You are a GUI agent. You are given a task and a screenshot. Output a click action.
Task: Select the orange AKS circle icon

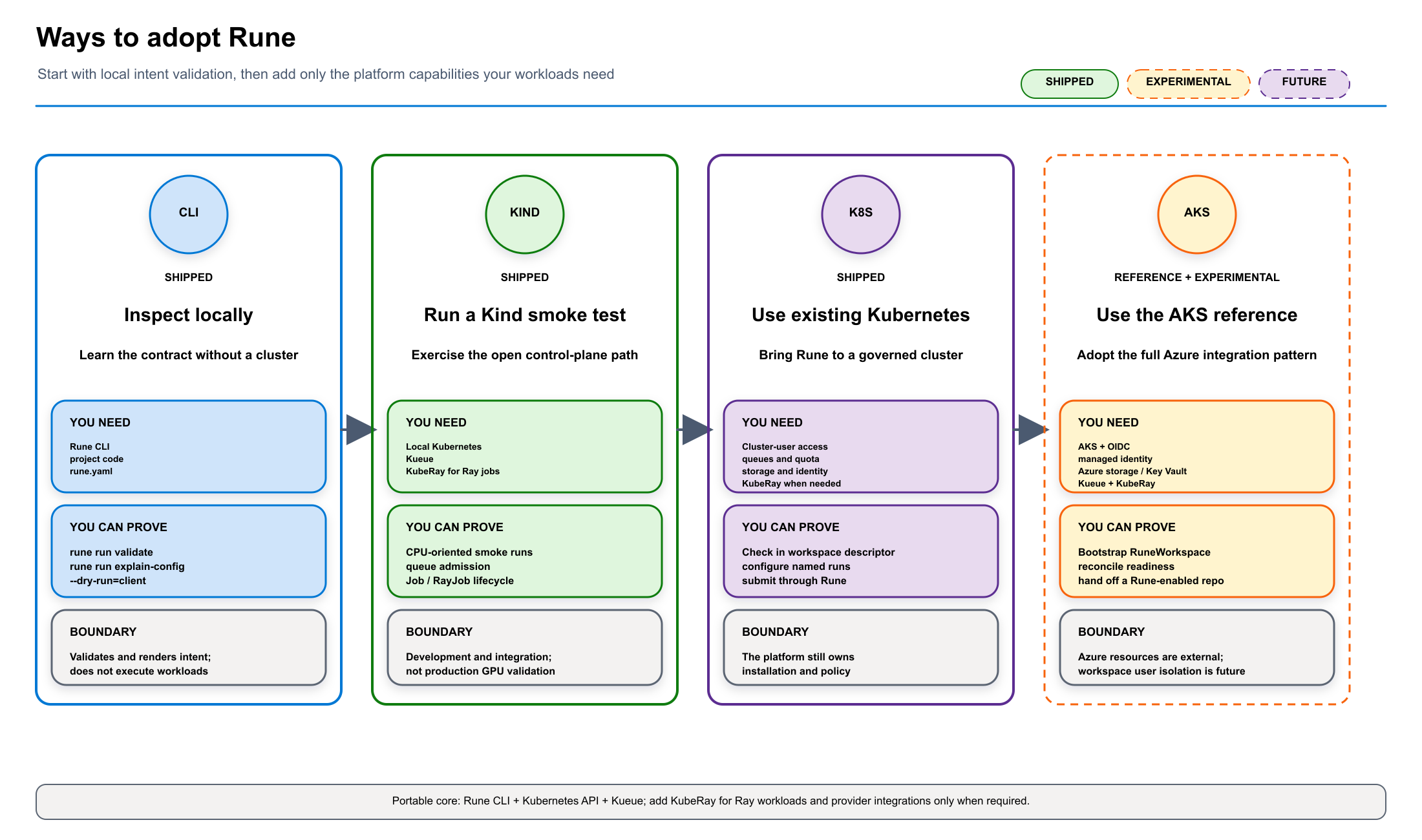click(1197, 214)
